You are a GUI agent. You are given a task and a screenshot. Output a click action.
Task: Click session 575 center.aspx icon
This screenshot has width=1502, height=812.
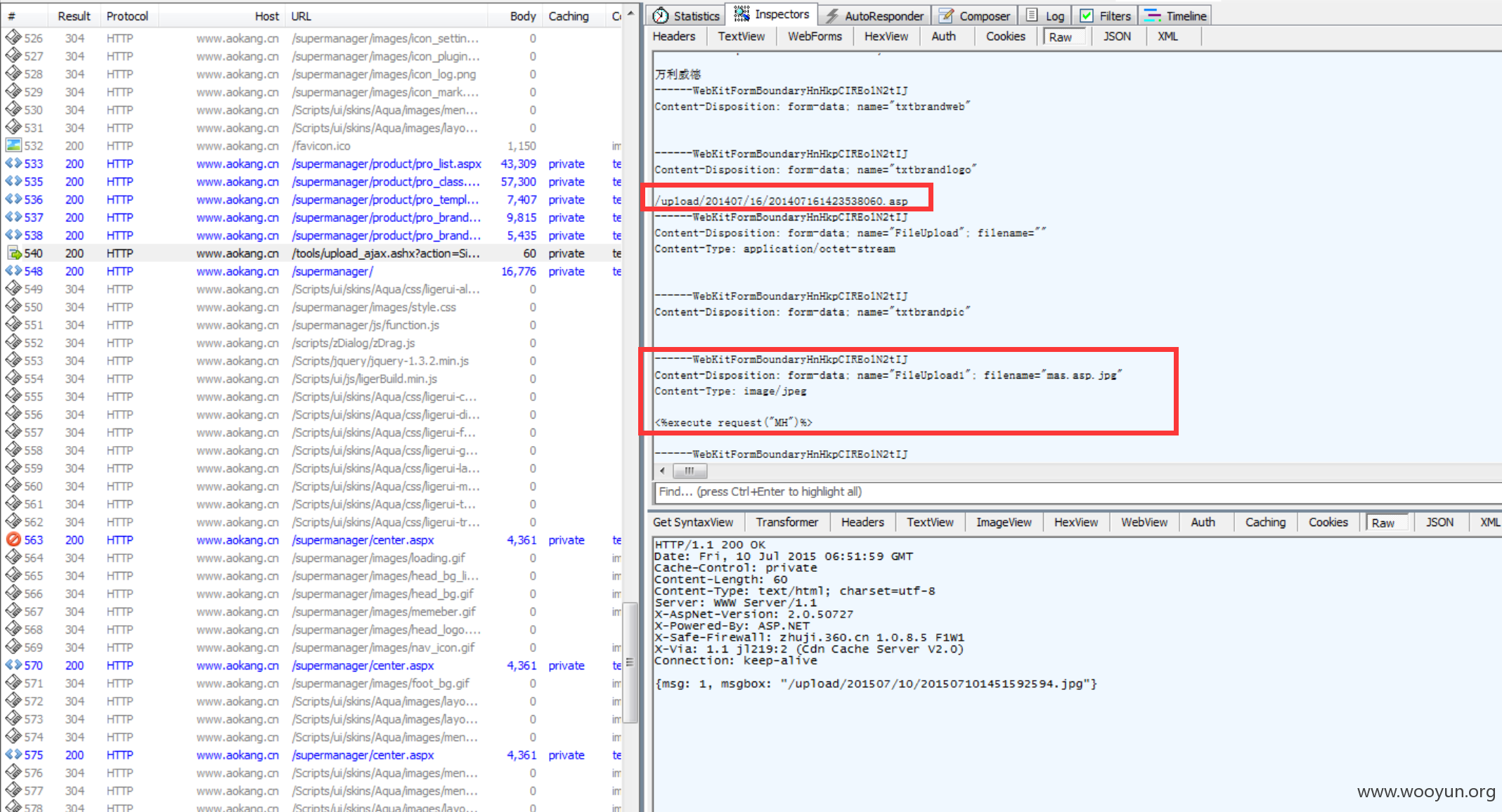(x=13, y=754)
